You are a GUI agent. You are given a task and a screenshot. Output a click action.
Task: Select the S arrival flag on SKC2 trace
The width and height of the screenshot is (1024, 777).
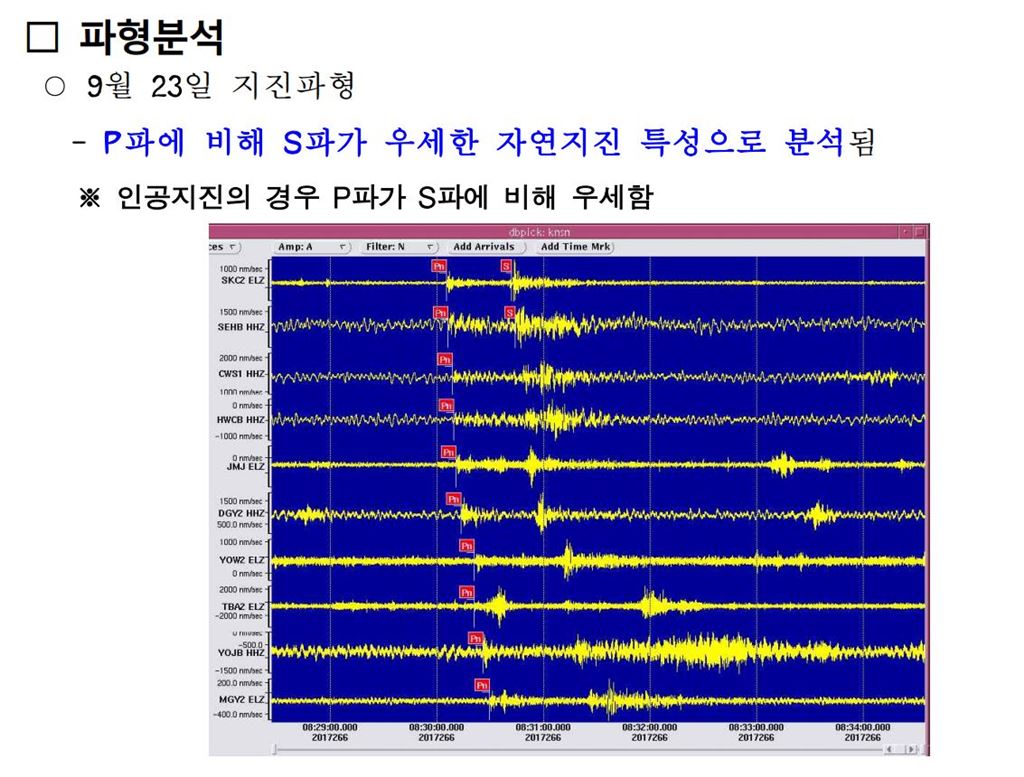tap(506, 266)
